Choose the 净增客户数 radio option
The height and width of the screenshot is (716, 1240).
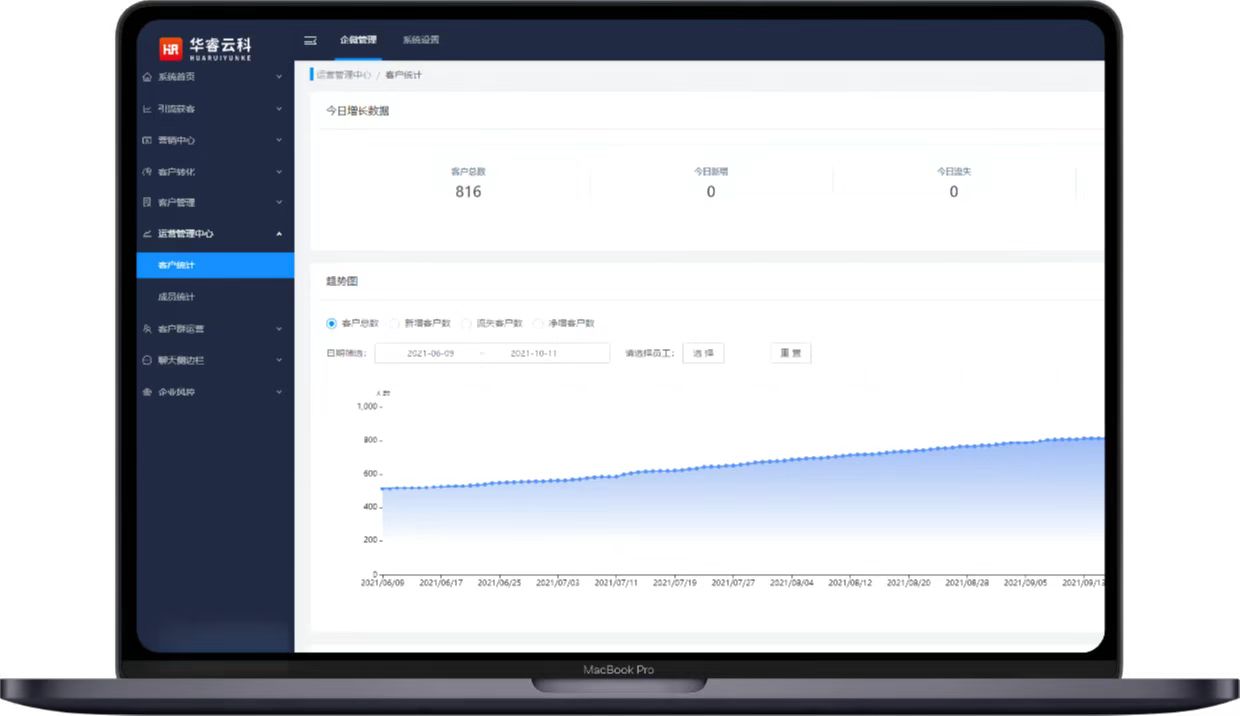(x=538, y=323)
